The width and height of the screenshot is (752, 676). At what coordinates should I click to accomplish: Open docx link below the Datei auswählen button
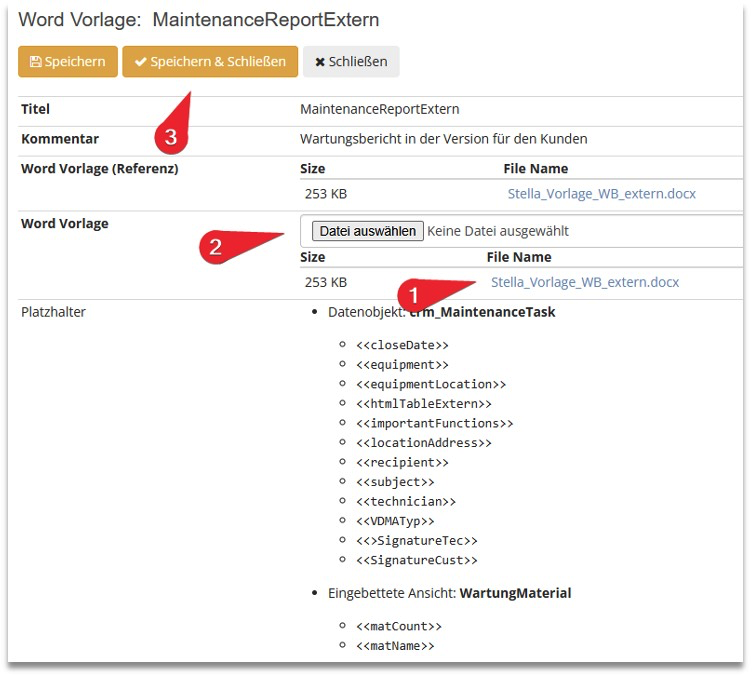tap(584, 282)
